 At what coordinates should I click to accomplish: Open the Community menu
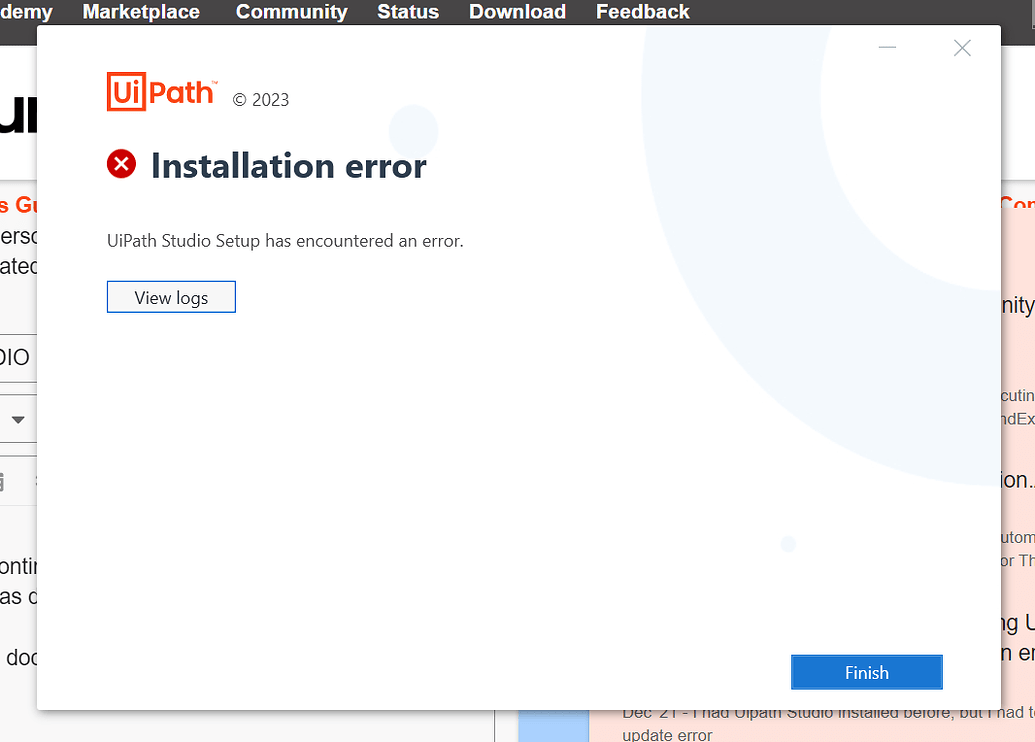(x=291, y=12)
